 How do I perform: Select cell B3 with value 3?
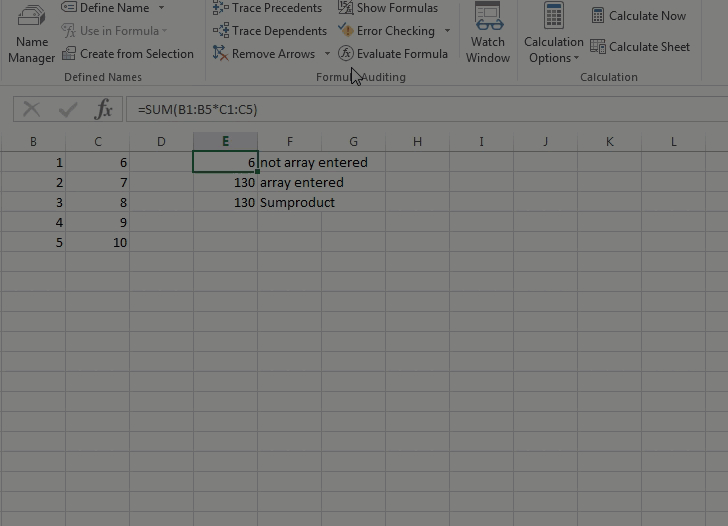pos(33,202)
